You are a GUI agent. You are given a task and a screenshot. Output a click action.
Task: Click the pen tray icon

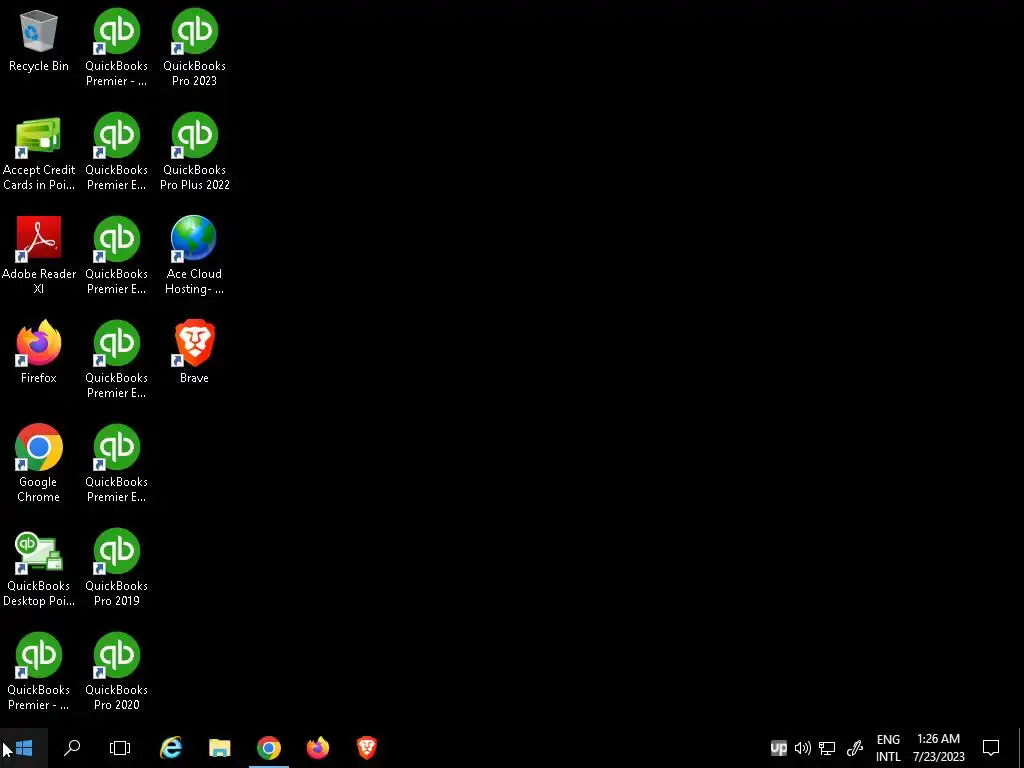pyautogui.click(x=855, y=748)
